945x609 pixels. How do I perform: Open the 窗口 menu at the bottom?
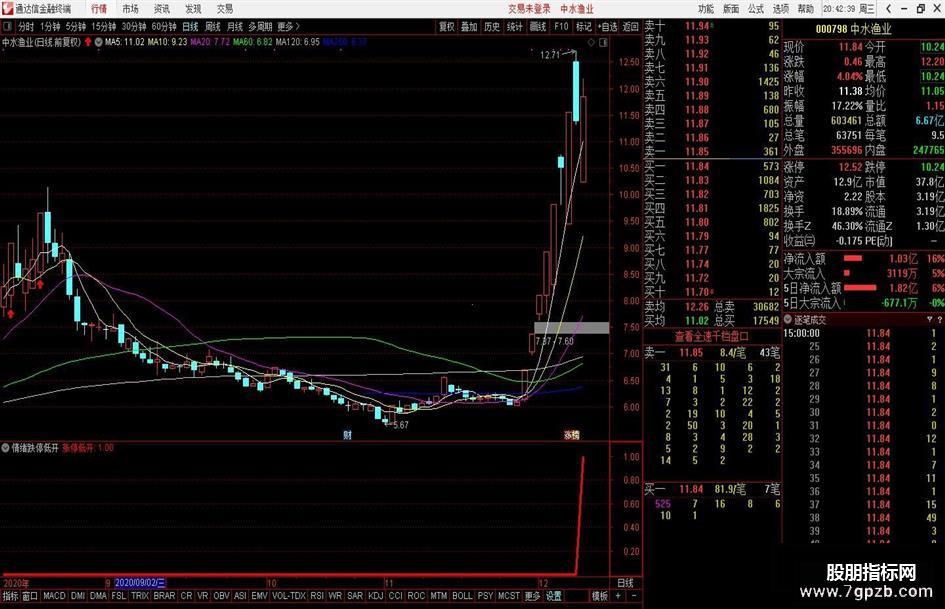point(30,596)
